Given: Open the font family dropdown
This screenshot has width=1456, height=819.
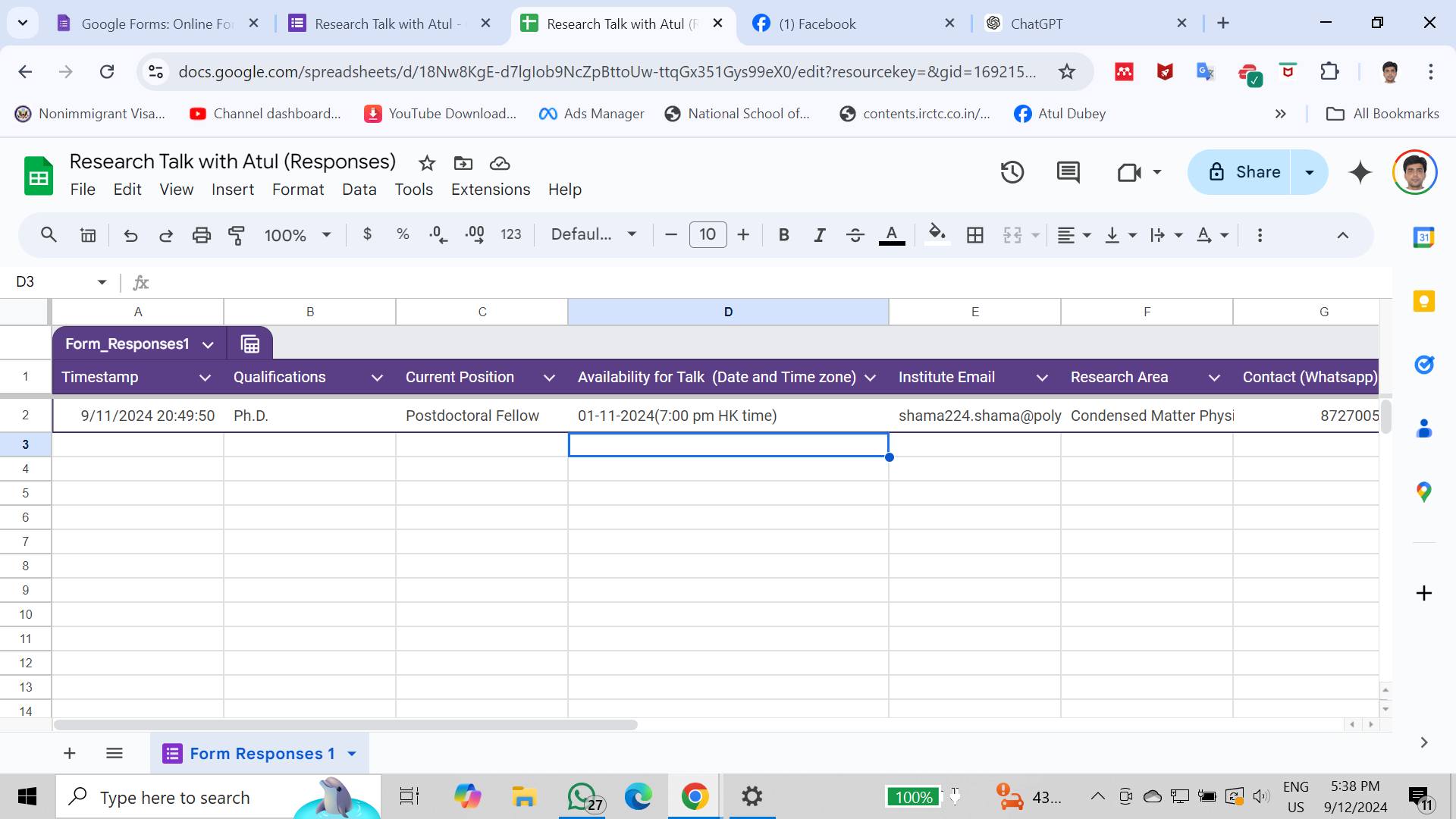Looking at the screenshot, I should point(594,234).
